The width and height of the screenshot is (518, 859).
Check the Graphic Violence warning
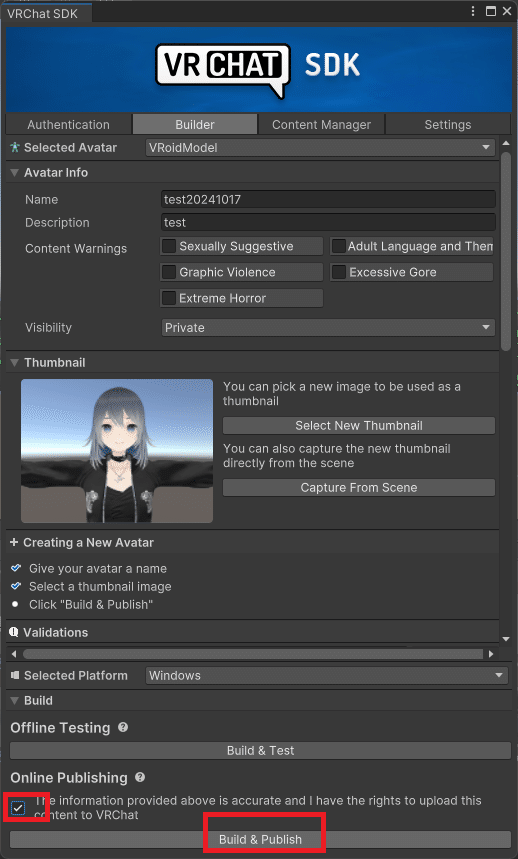[x=170, y=272]
